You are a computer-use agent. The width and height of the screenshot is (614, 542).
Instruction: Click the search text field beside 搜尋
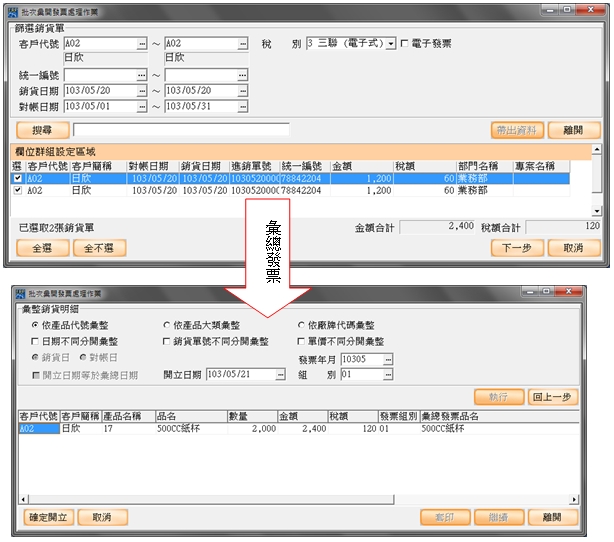click(x=181, y=130)
